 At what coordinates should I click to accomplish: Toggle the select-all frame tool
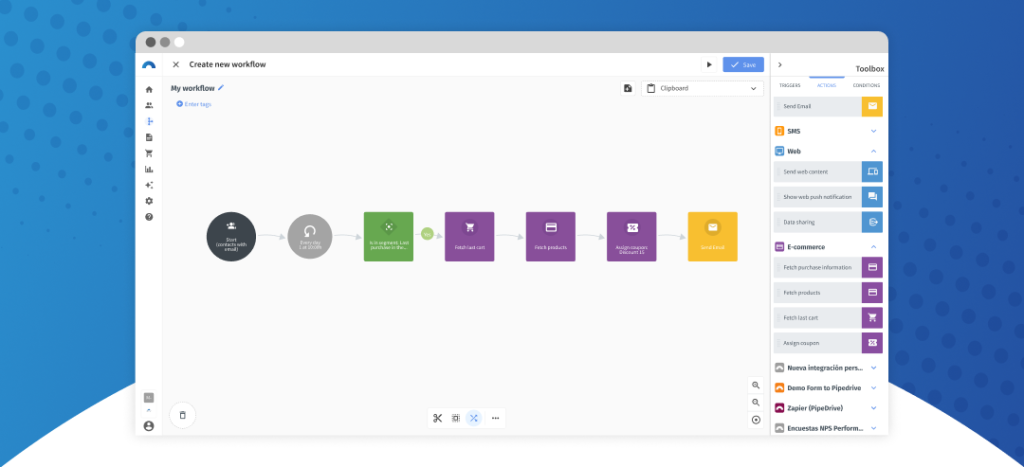[456, 418]
